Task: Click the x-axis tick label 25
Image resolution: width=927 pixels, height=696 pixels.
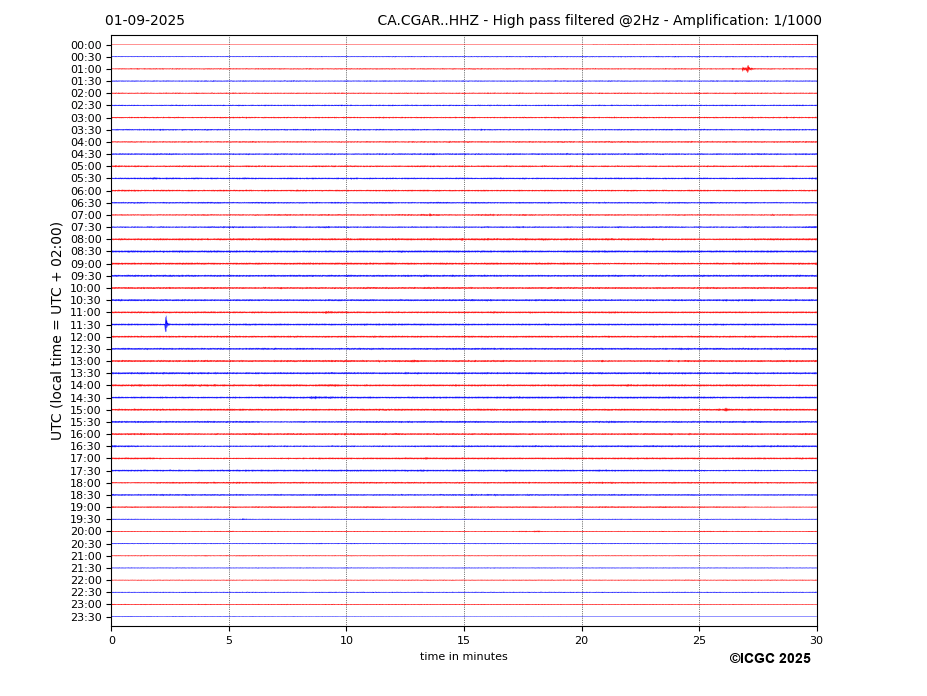Action: pos(699,640)
